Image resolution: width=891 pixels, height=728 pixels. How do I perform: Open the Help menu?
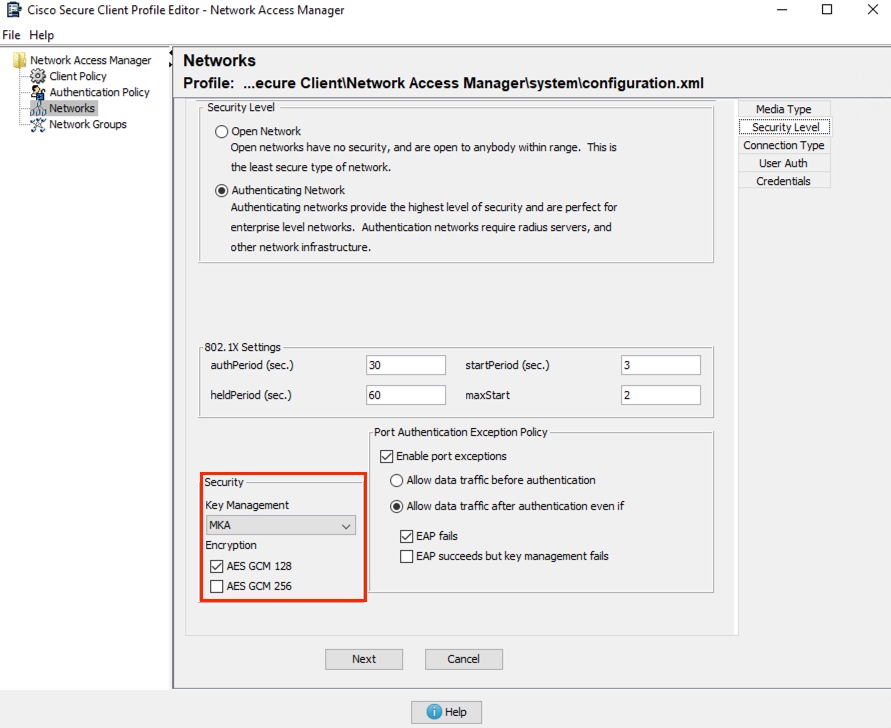pos(41,35)
